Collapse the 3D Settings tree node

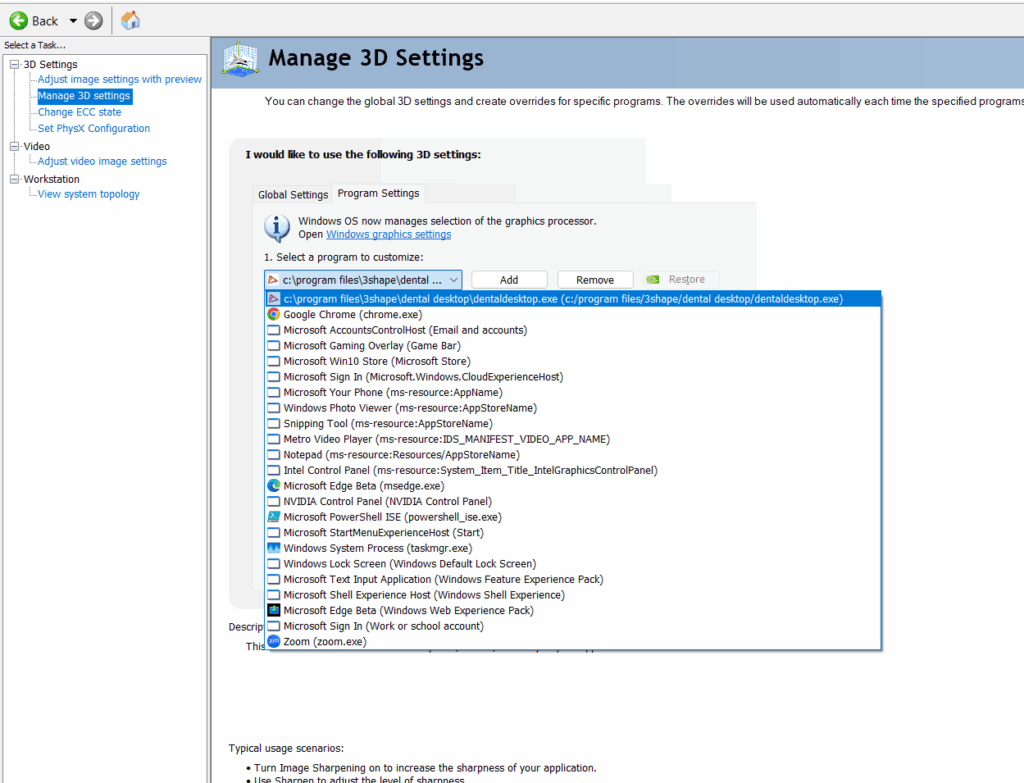coord(14,65)
